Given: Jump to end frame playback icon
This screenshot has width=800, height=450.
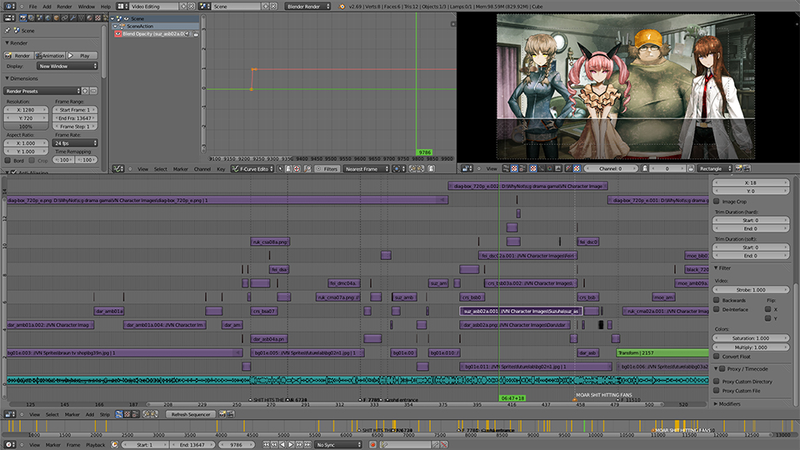Looking at the screenshot, I should (x=307, y=444).
